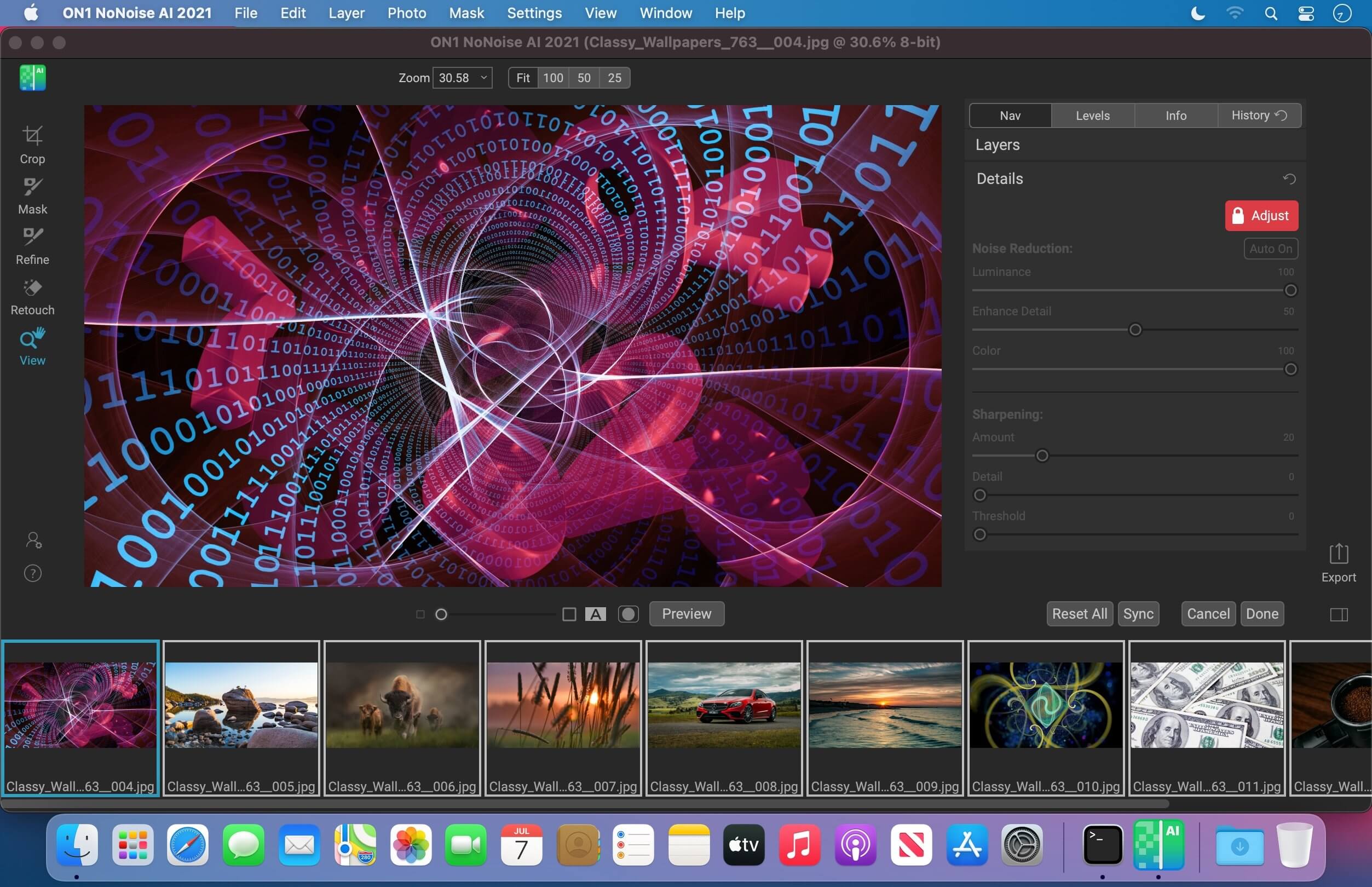This screenshot has height=887, width=1372.
Task: Open the help question mark icon
Action: (33, 573)
